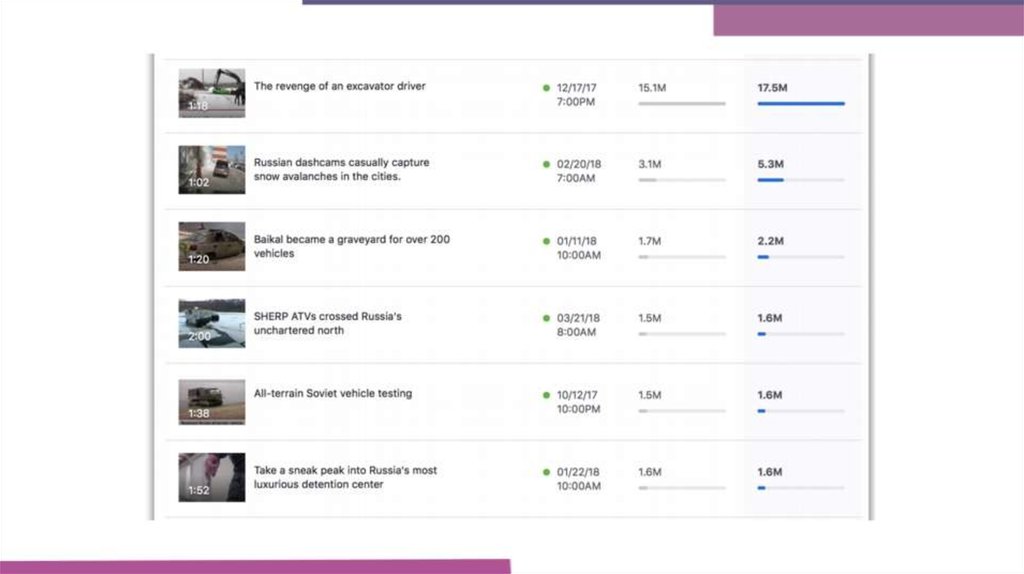Click green status dot beside 02/20/18 date
The image size is (1024, 574).
click(546, 164)
